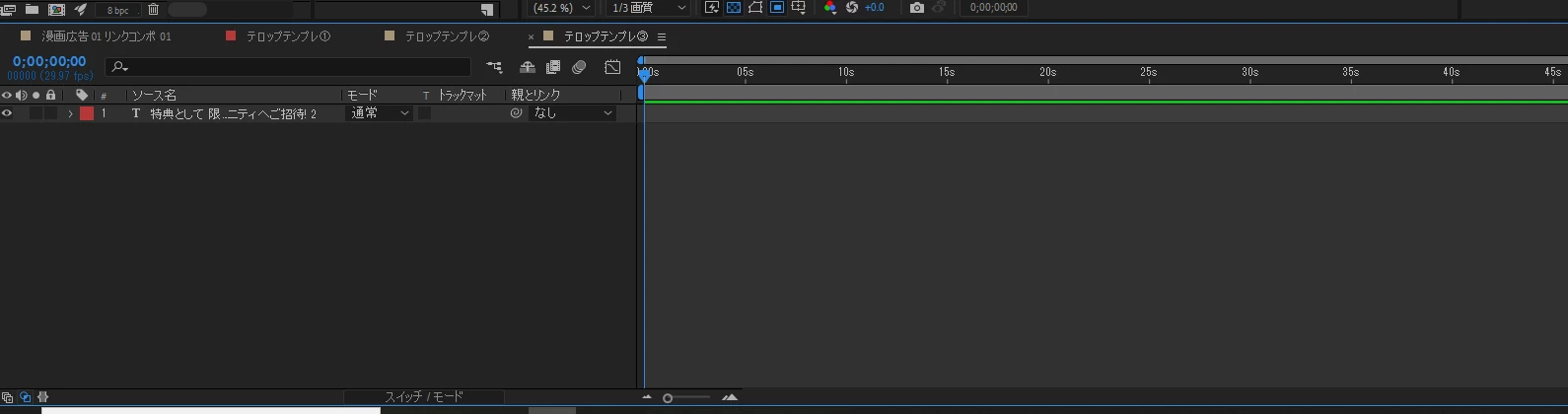The height and width of the screenshot is (414, 1568).
Task: Click the 親とリンク column header
Action: pos(535,96)
